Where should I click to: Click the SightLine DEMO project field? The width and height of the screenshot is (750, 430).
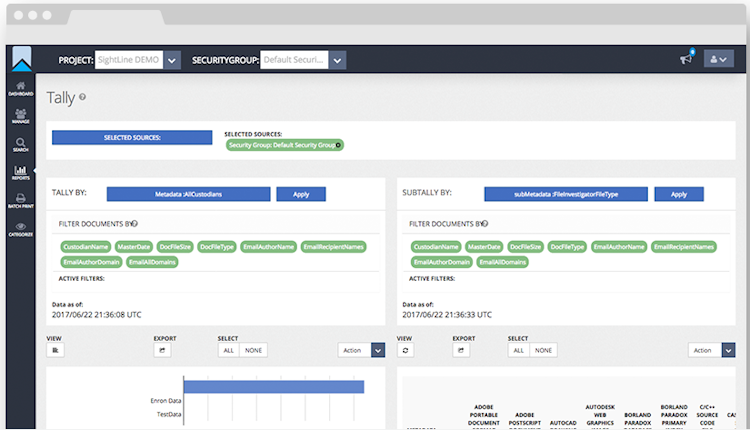[129, 60]
